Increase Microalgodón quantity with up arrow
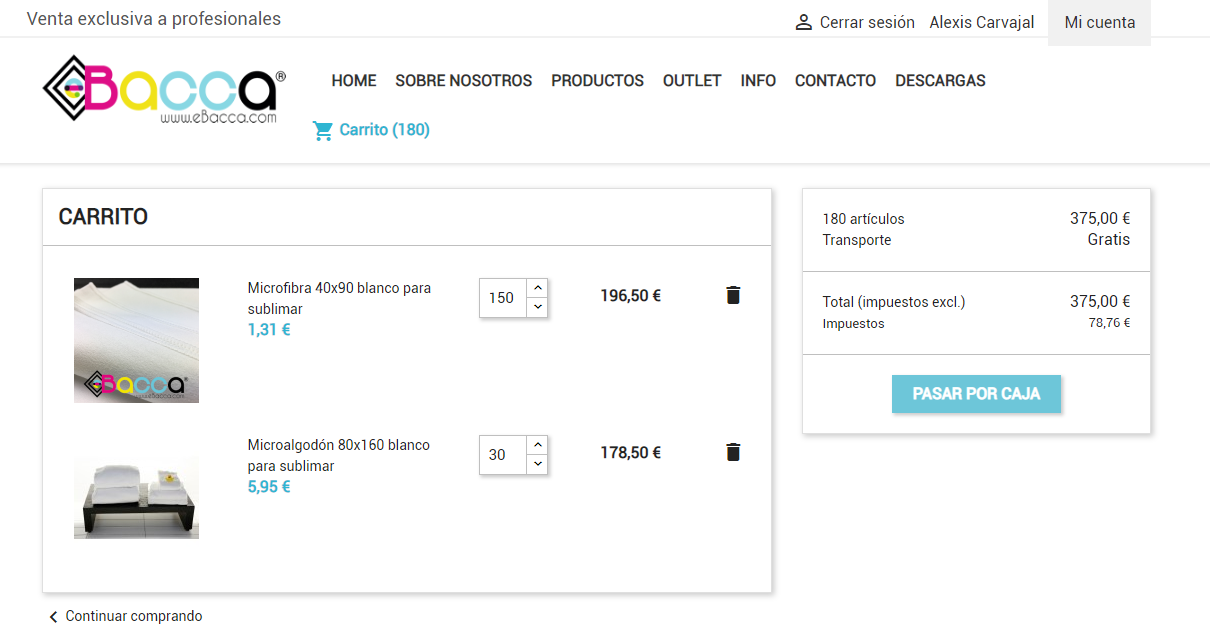The height and width of the screenshot is (630, 1210). click(x=538, y=444)
